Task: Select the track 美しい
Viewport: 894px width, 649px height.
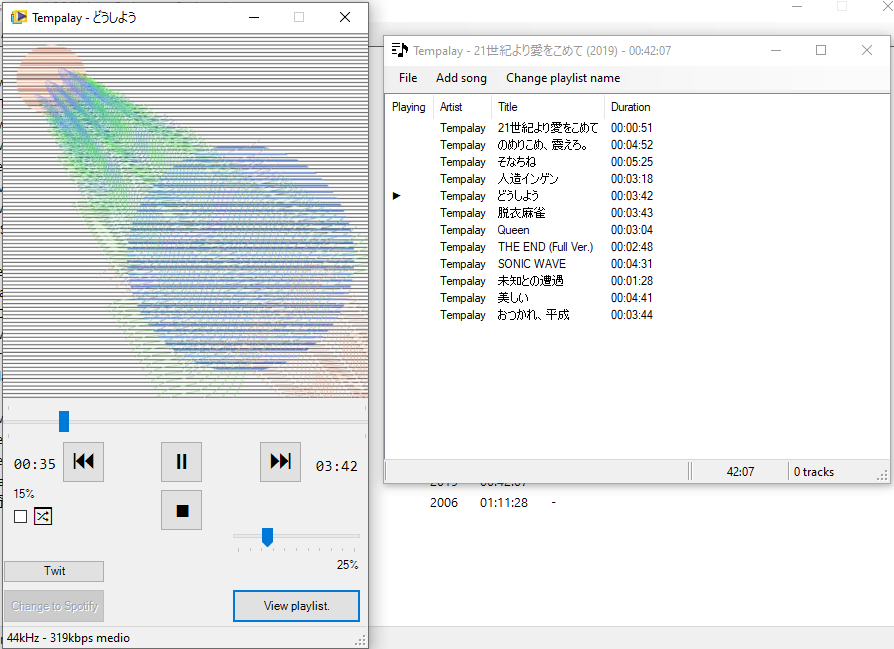Action: point(513,298)
